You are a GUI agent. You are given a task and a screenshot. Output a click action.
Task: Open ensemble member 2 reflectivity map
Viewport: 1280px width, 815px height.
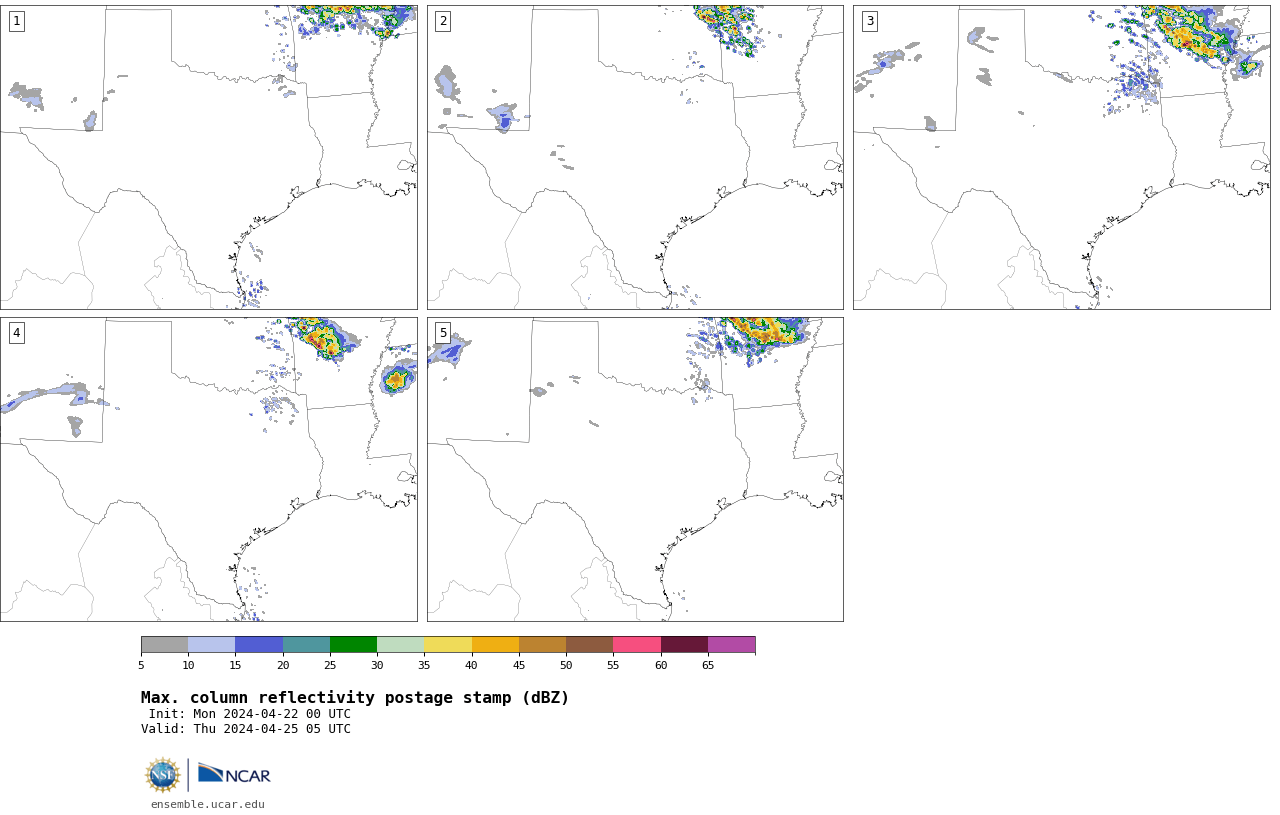click(635, 157)
